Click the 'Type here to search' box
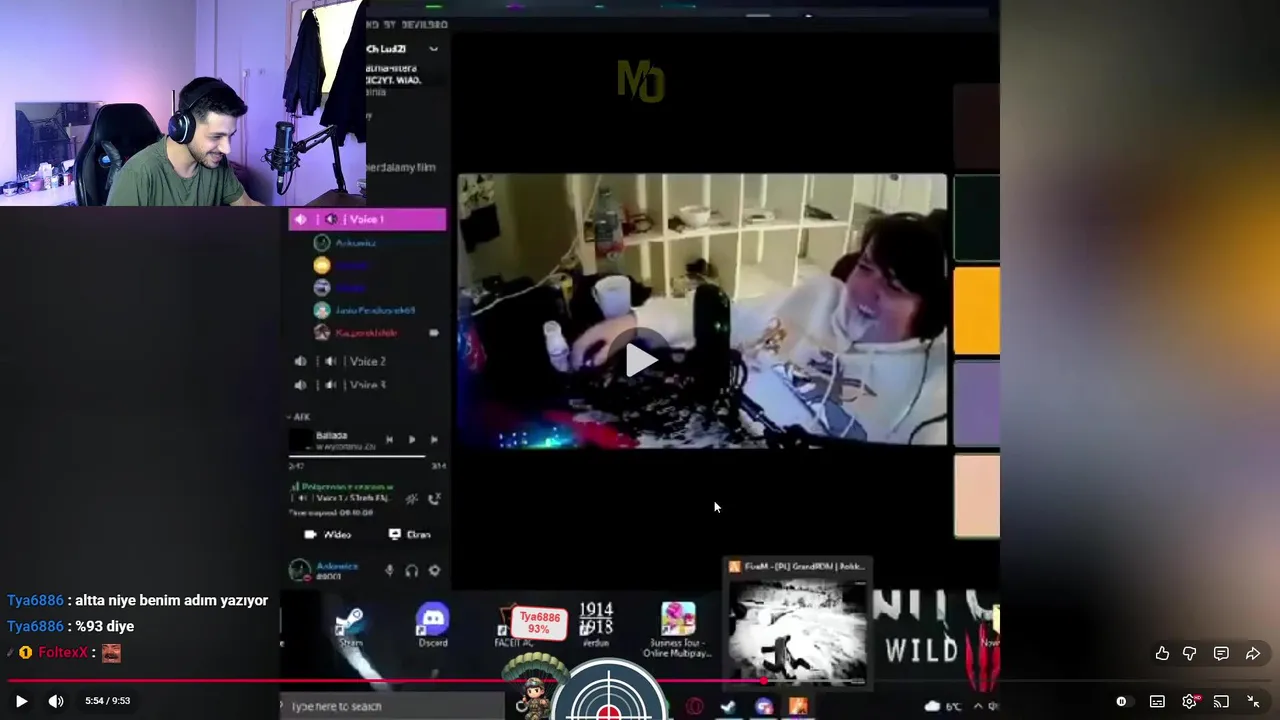 point(390,706)
